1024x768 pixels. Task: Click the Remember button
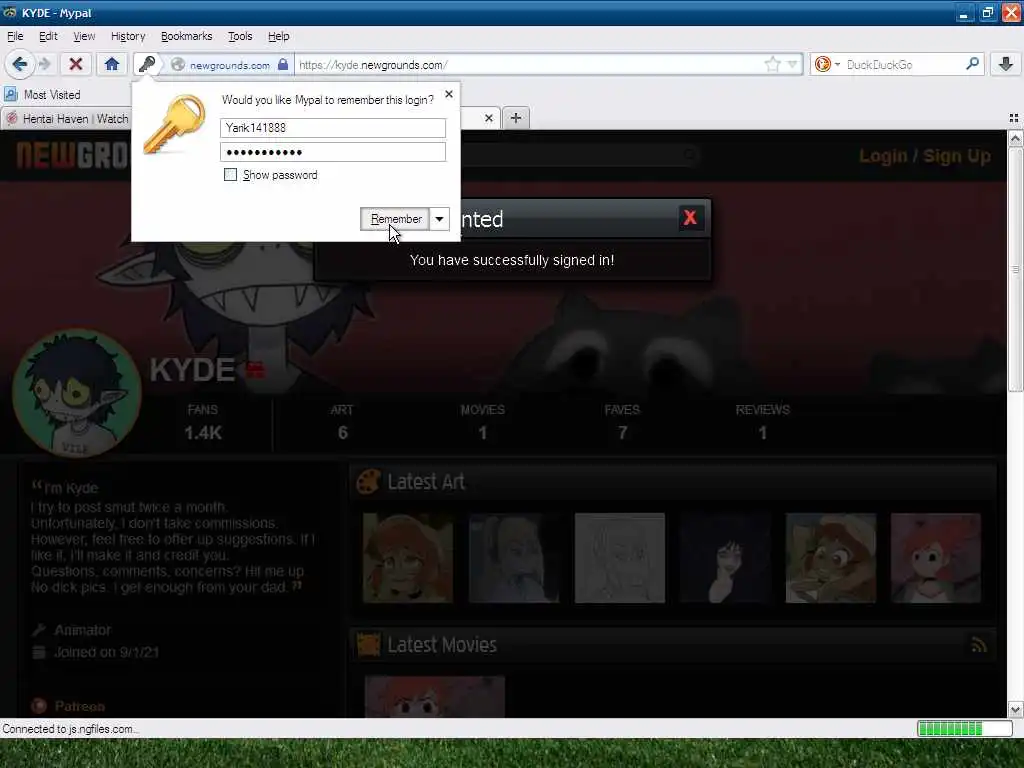coord(395,219)
